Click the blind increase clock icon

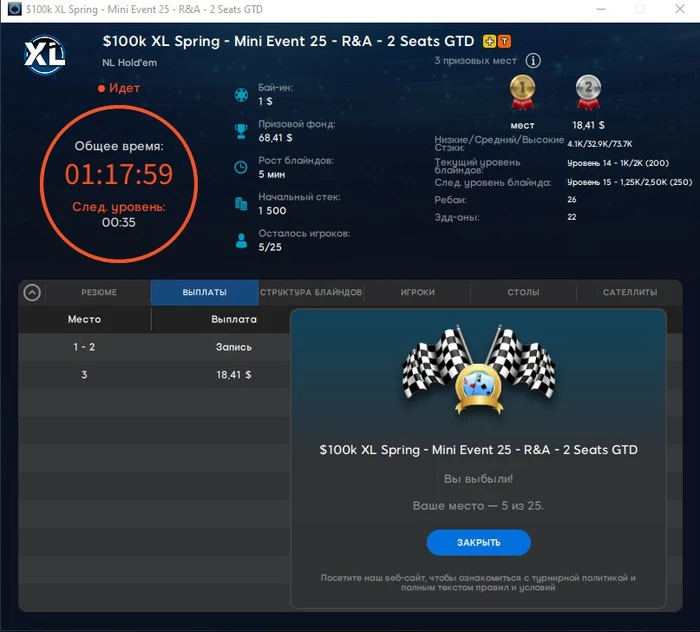click(x=241, y=167)
